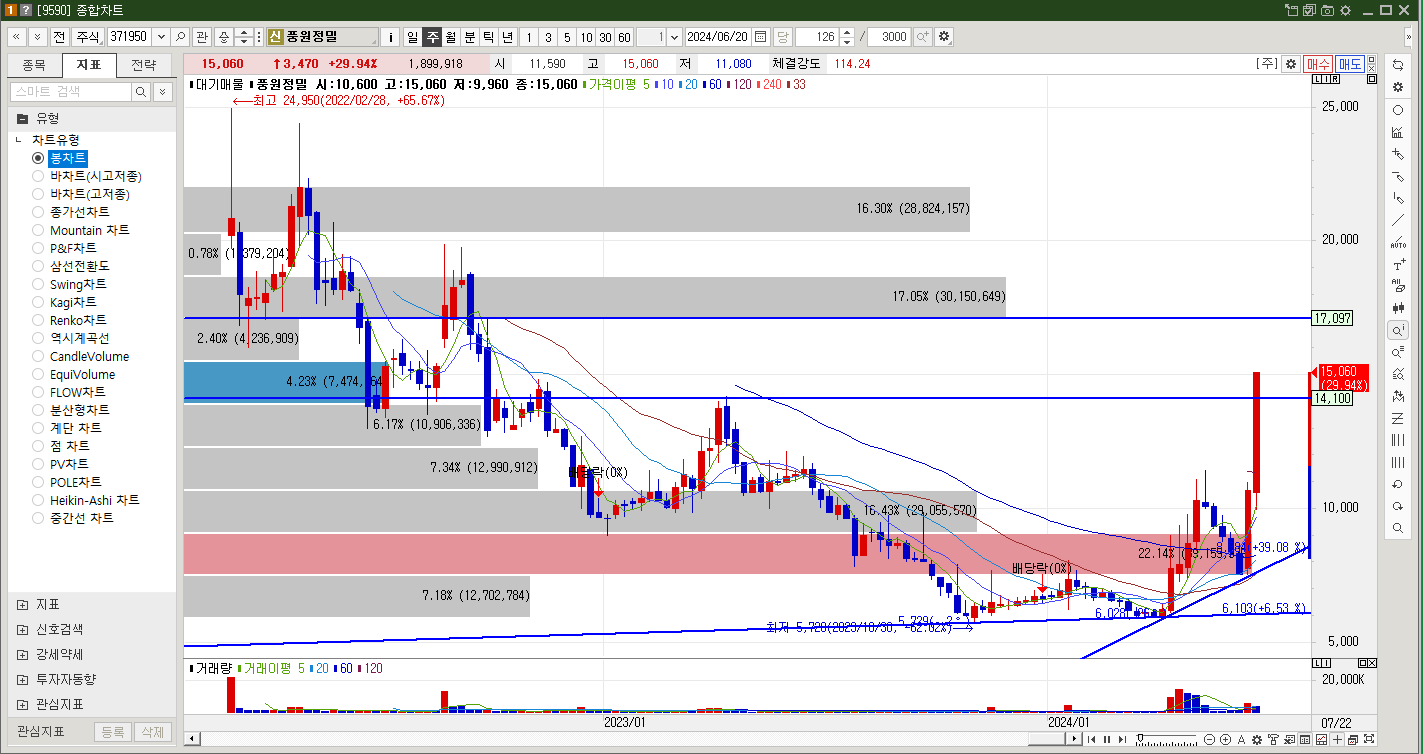Select the highlighted magnifier info tool
The image size is (1423, 754).
(1398, 330)
